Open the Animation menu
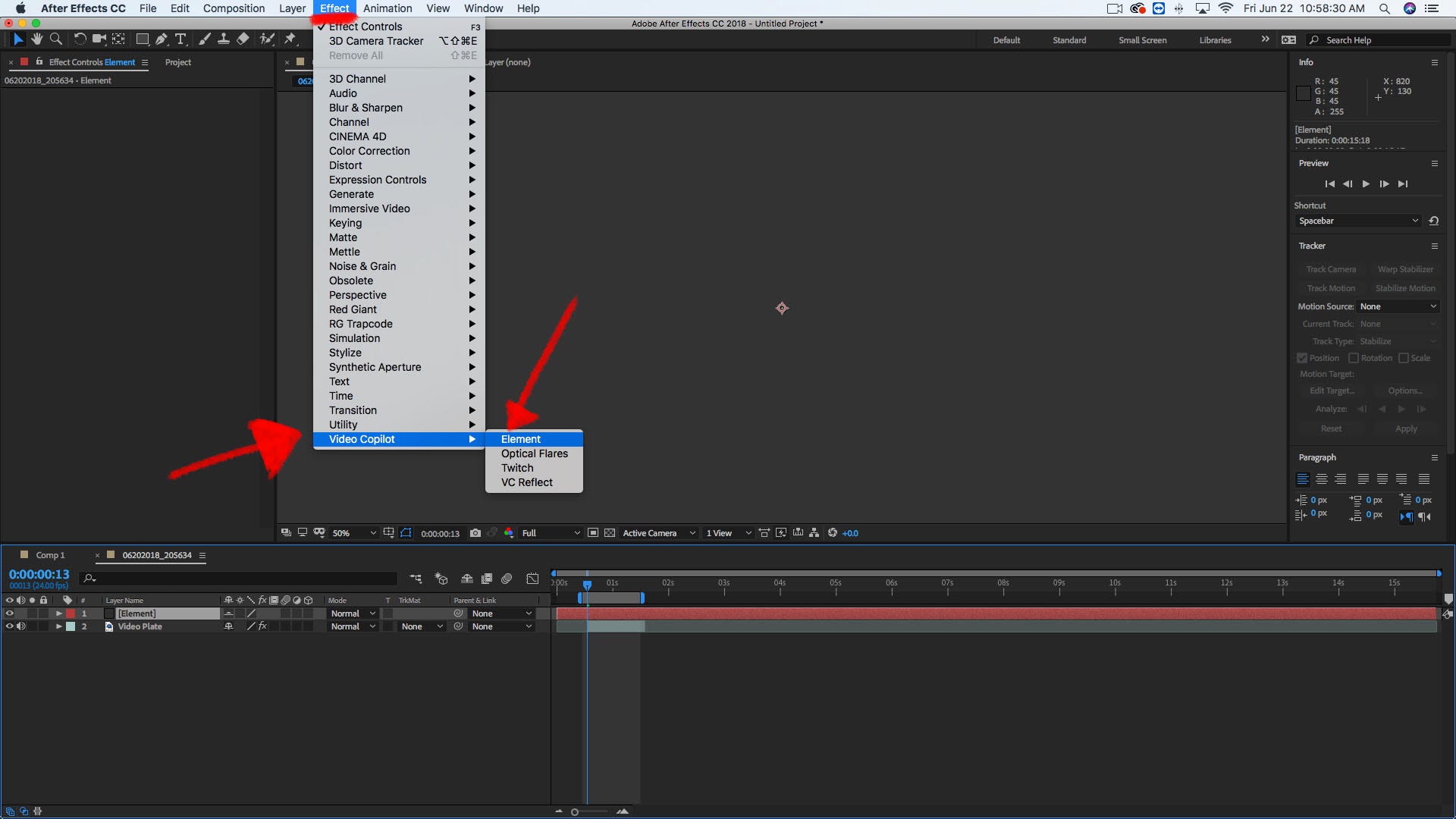 tap(388, 8)
